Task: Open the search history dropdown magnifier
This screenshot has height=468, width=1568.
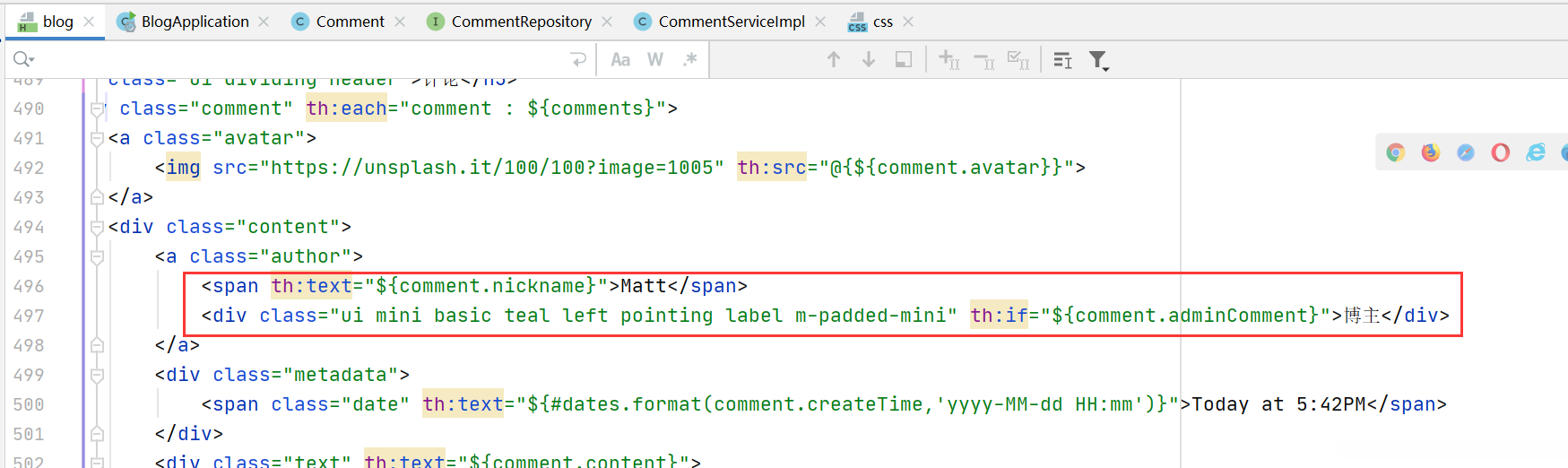Action: pos(22,59)
